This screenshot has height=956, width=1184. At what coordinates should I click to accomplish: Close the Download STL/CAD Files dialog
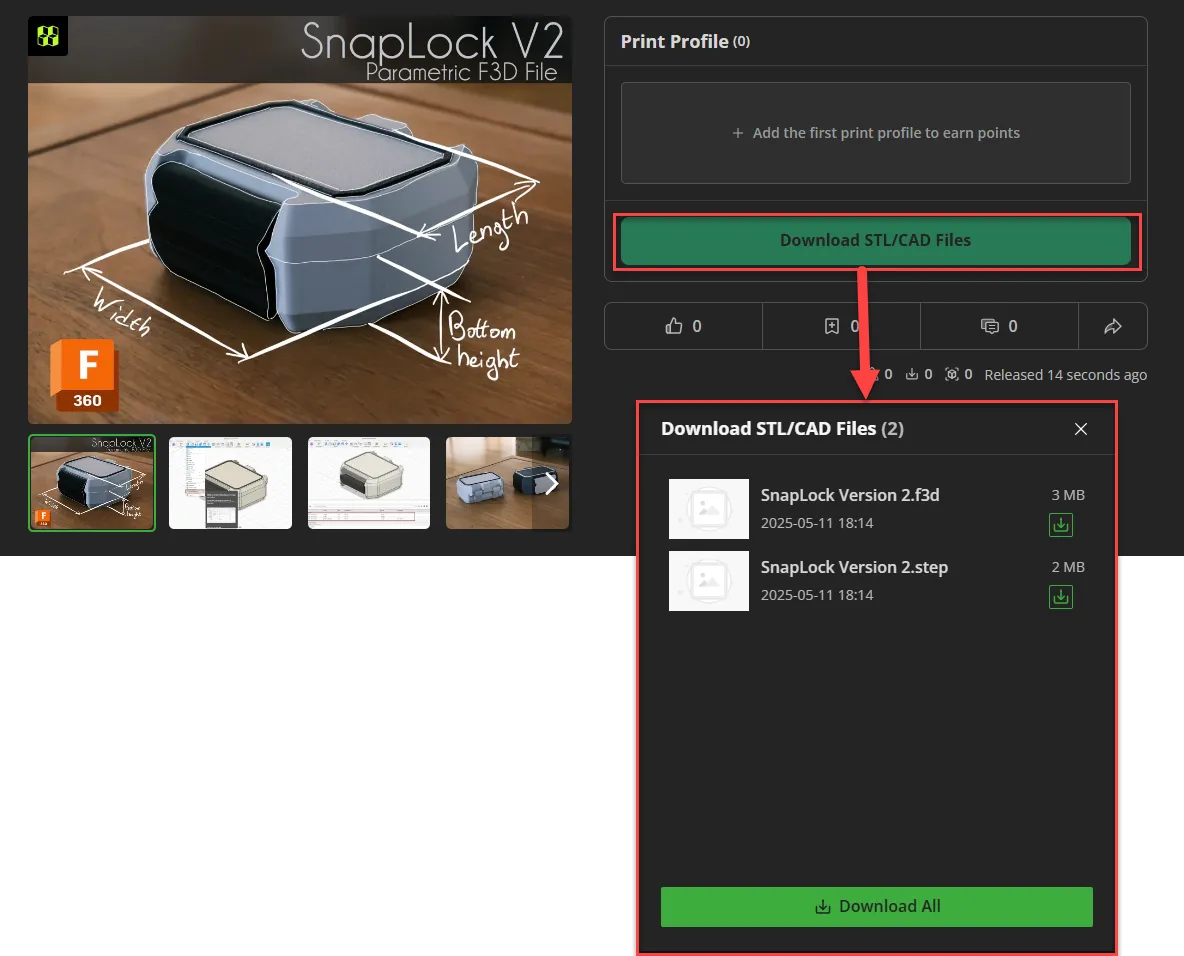coord(1081,428)
